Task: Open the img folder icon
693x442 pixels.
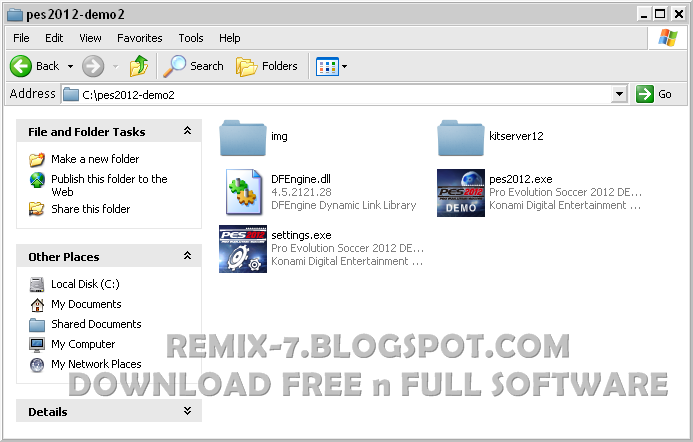Action: pyautogui.click(x=243, y=137)
